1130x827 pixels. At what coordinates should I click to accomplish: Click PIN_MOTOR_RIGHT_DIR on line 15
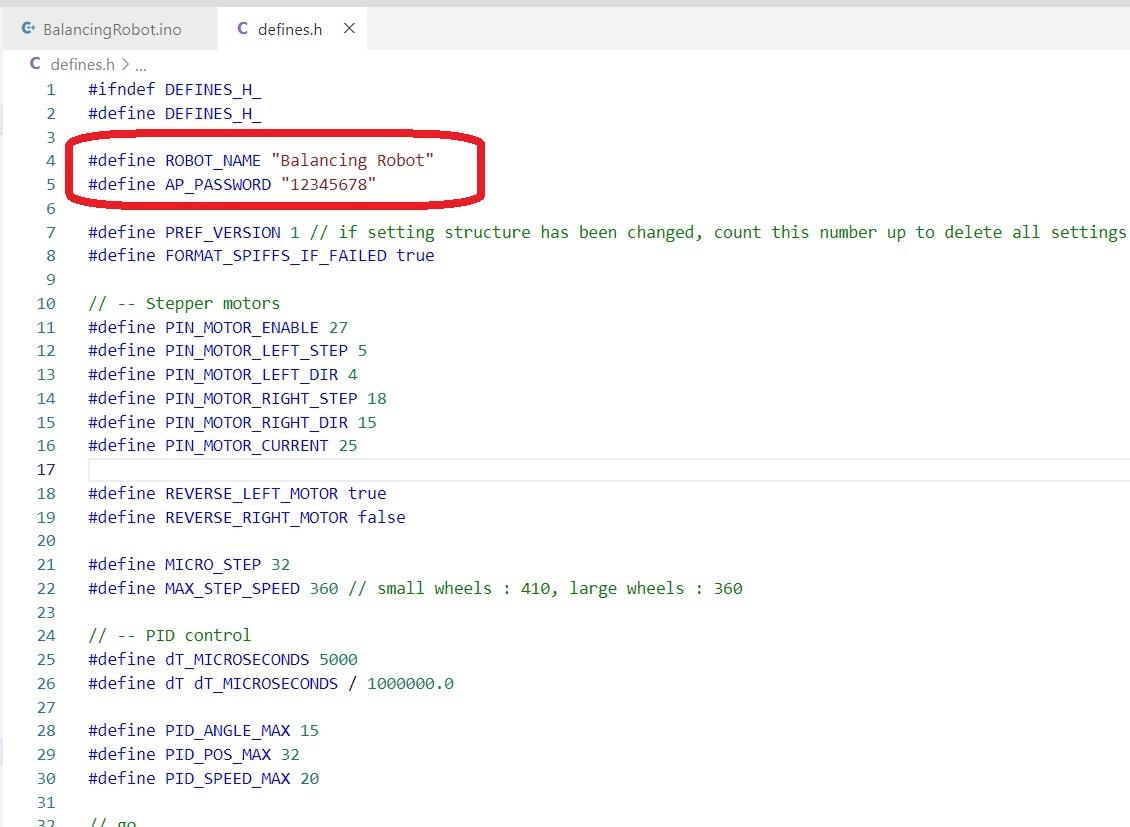(256, 421)
